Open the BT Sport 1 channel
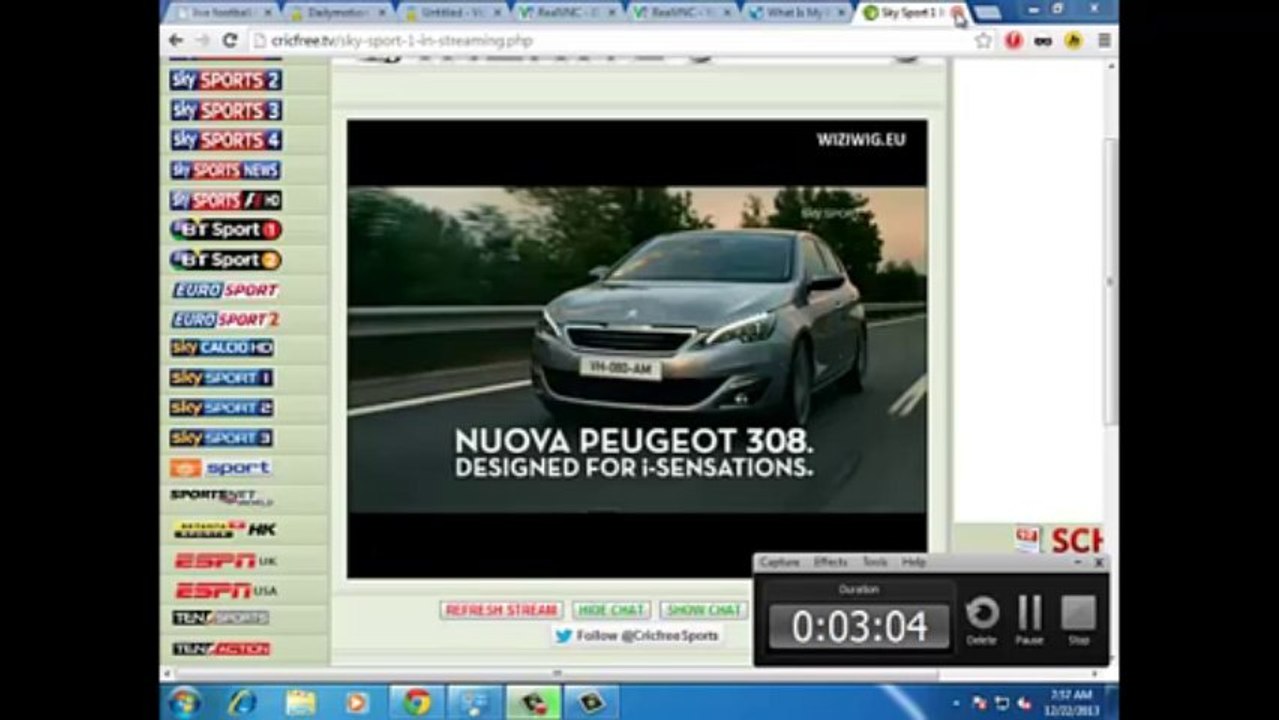 (225, 230)
